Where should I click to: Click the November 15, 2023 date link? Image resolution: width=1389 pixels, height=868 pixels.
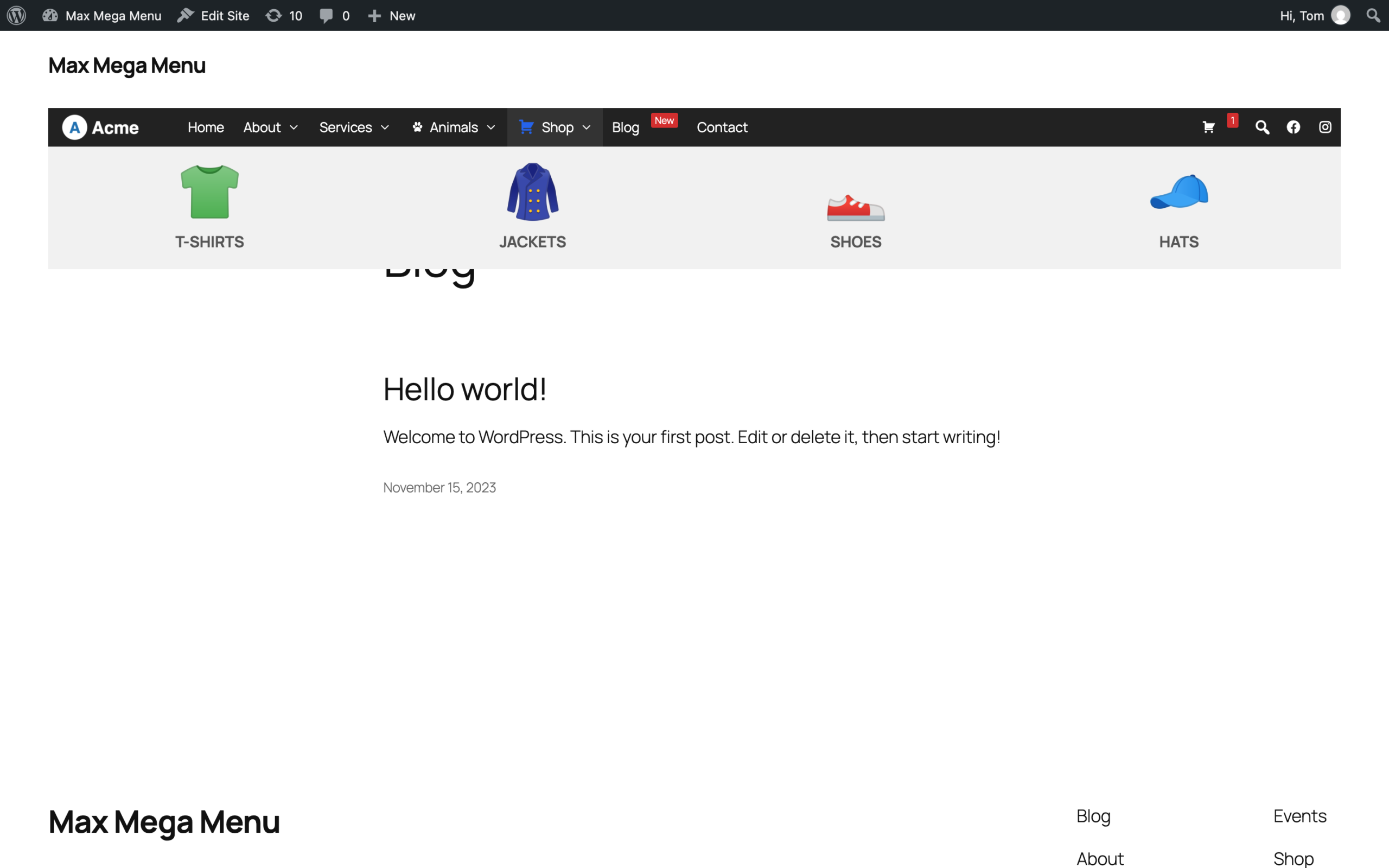tap(439, 487)
